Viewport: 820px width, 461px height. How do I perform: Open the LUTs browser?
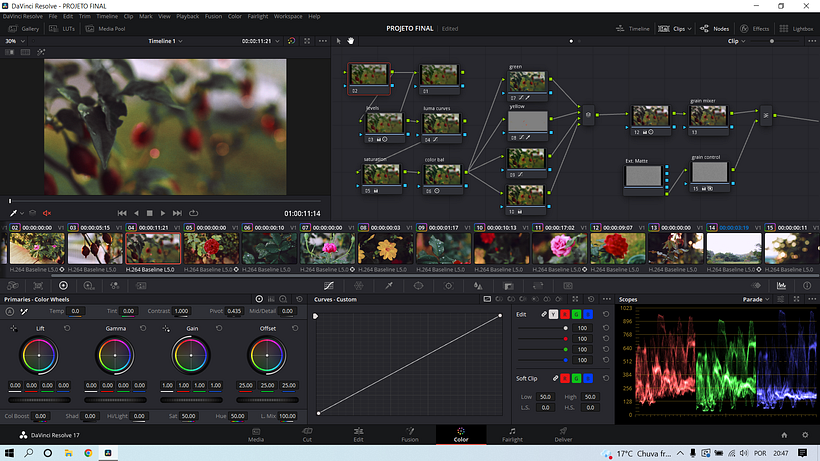coord(62,29)
